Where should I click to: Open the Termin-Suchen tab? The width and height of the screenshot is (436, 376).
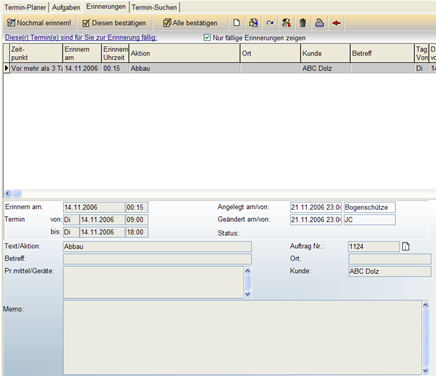click(x=154, y=7)
